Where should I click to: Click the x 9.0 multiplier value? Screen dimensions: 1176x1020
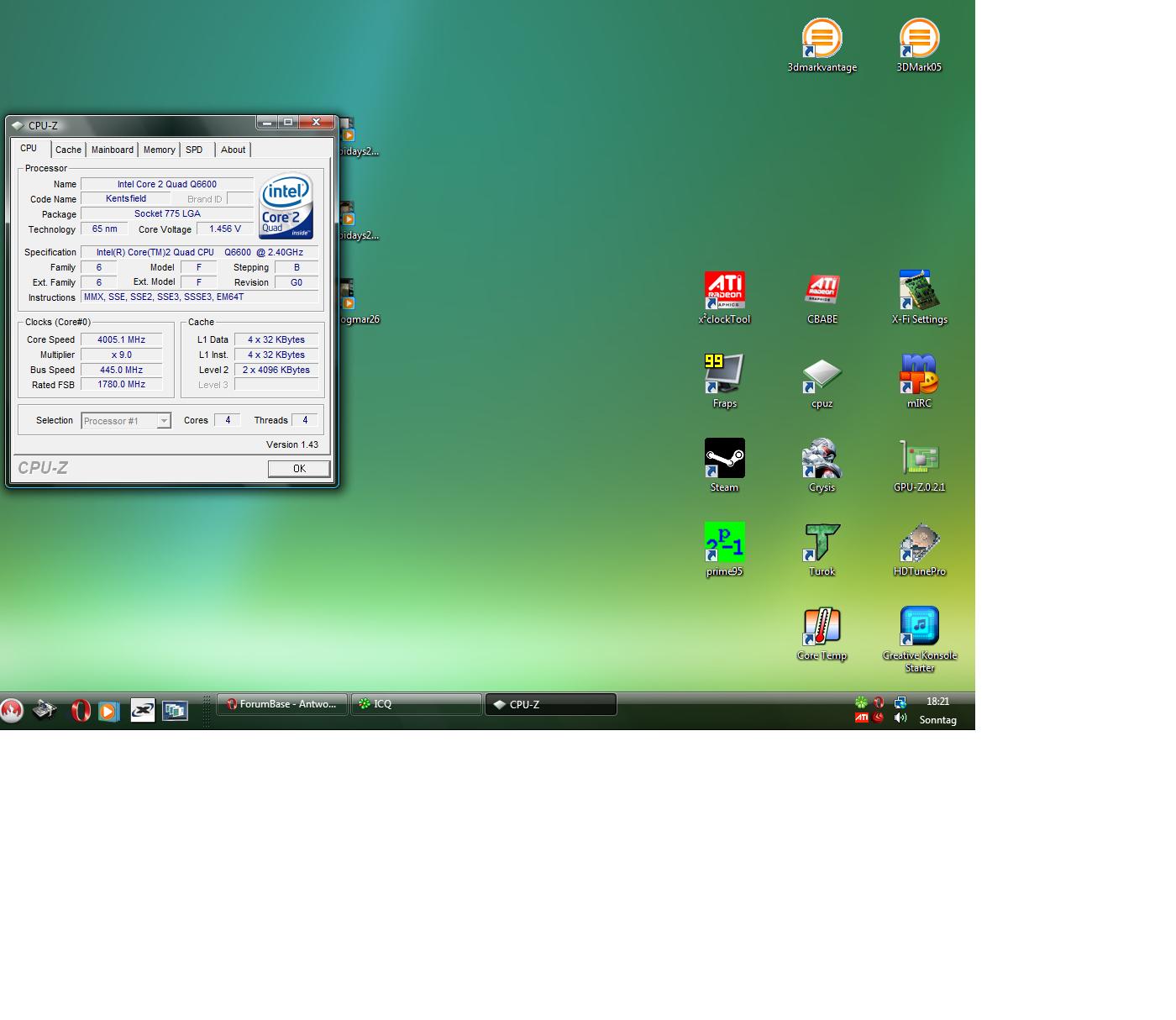[x=121, y=355]
